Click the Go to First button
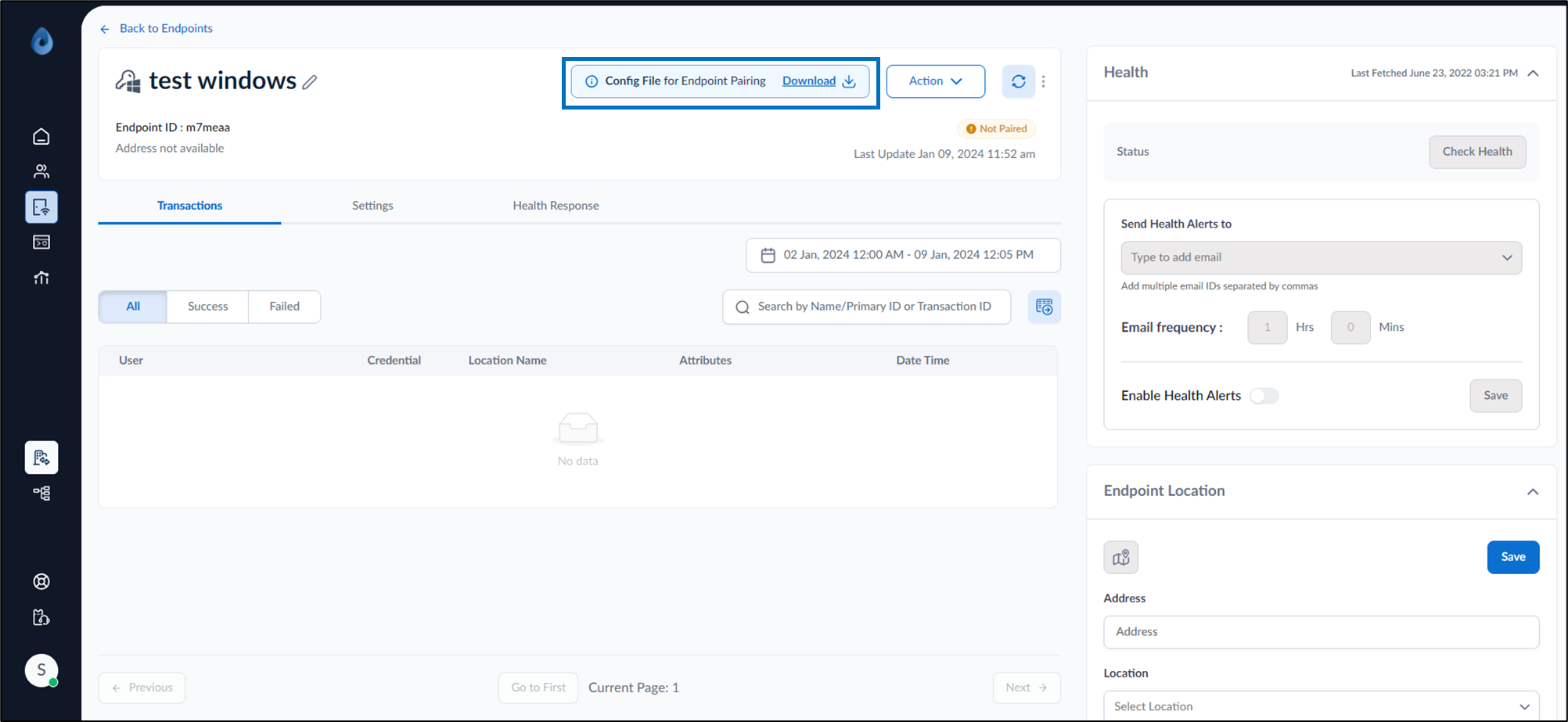Image resolution: width=1568 pixels, height=722 pixels. 538,688
